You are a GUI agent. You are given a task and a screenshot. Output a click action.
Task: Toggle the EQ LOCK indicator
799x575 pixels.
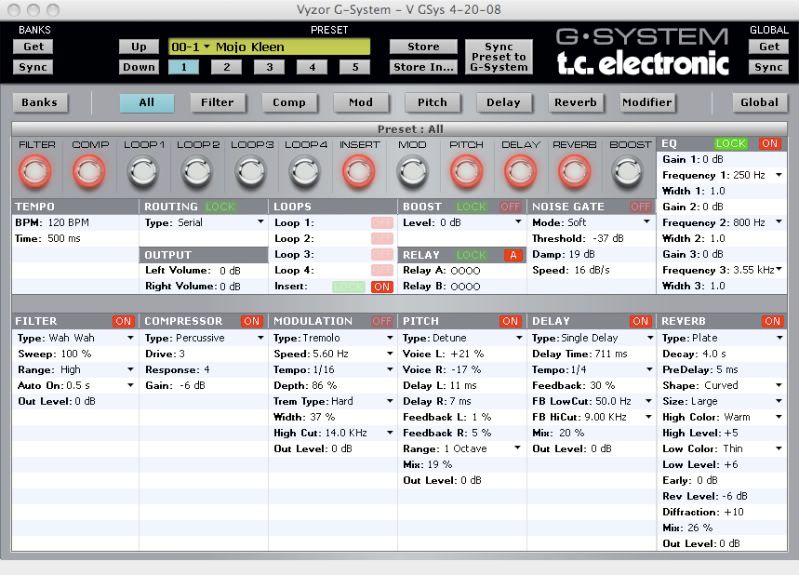tap(731, 144)
